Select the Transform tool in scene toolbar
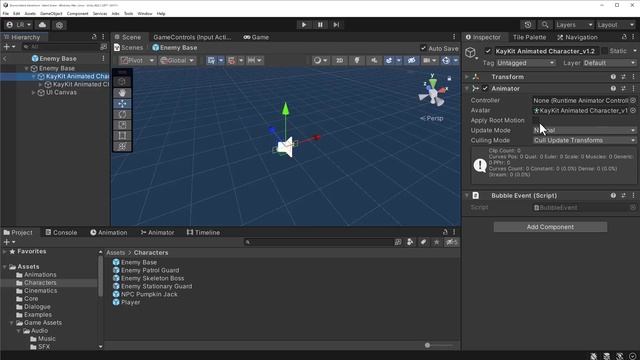640x360 pixels. coord(122,146)
